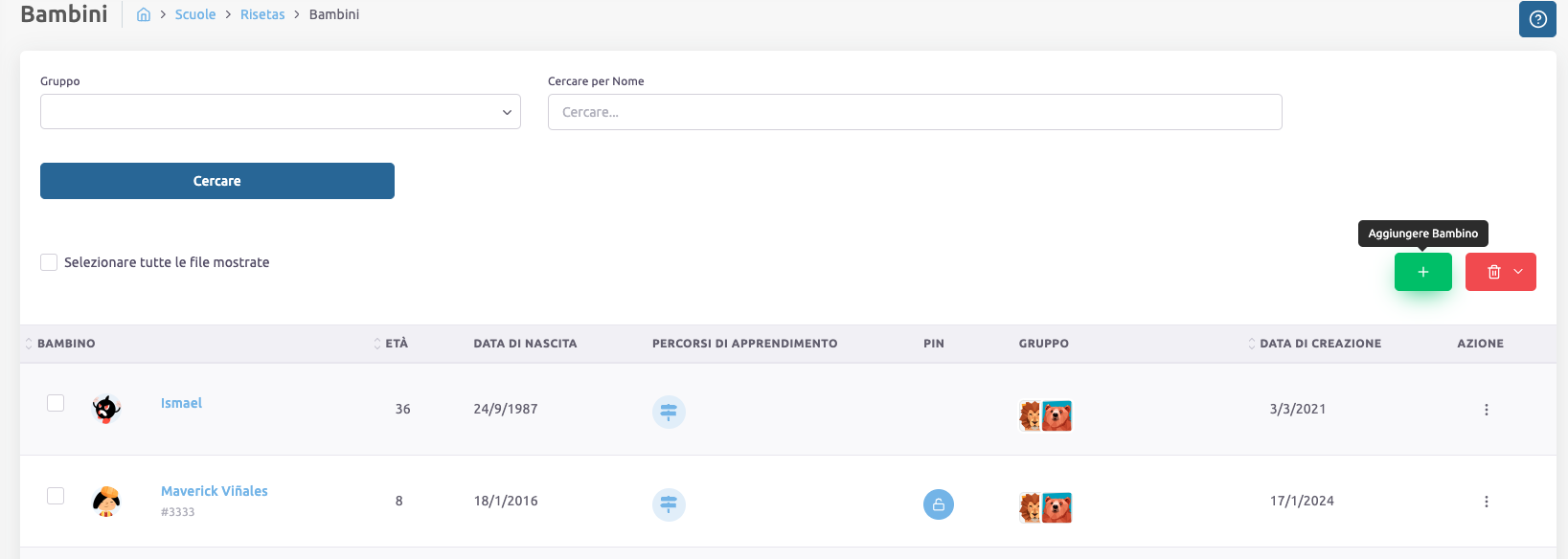Click the PIN lock icon for Maverick
The height and width of the screenshot is (559, 1568).
[x=938, y=504]
